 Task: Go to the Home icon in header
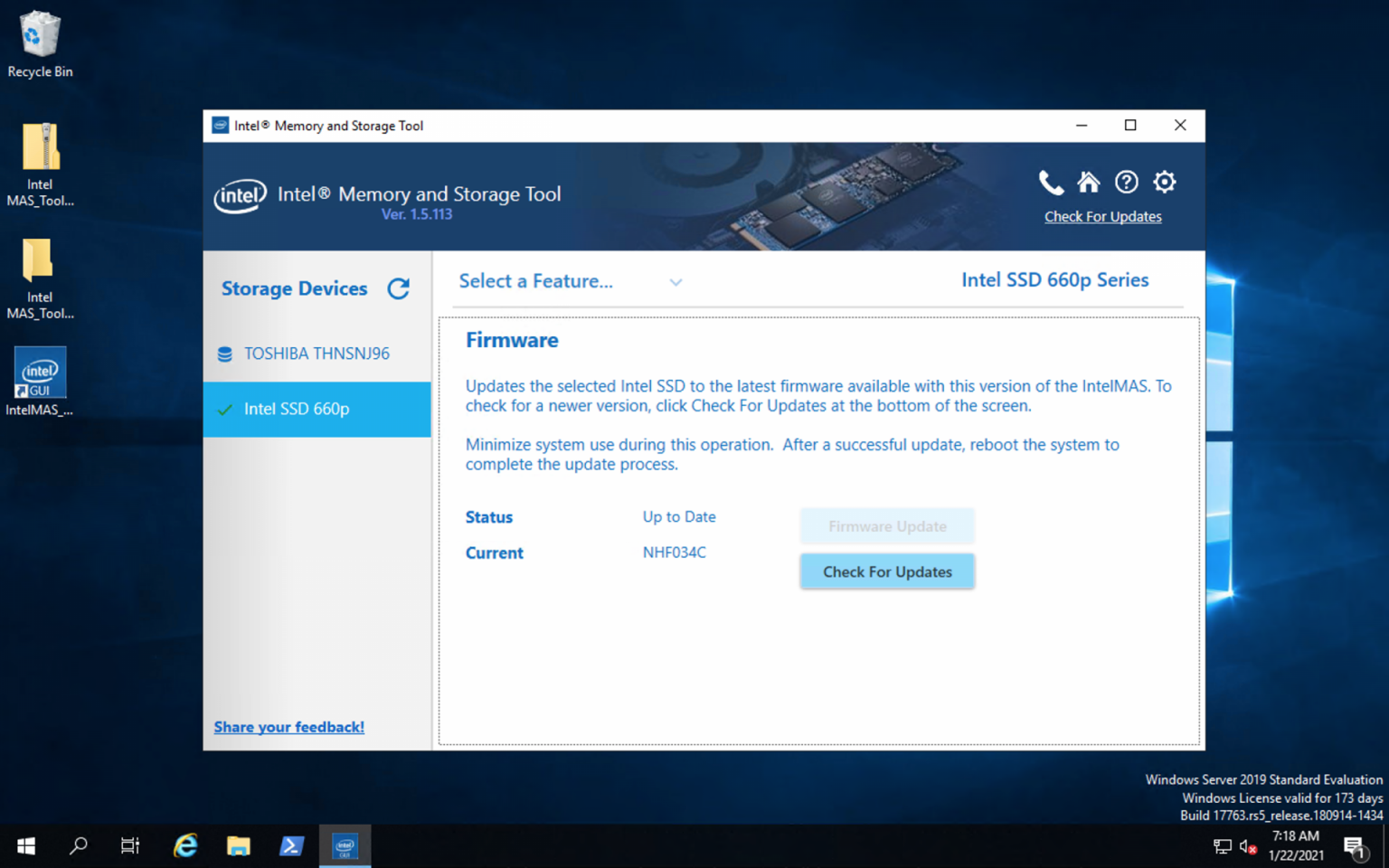point(1089,183)
